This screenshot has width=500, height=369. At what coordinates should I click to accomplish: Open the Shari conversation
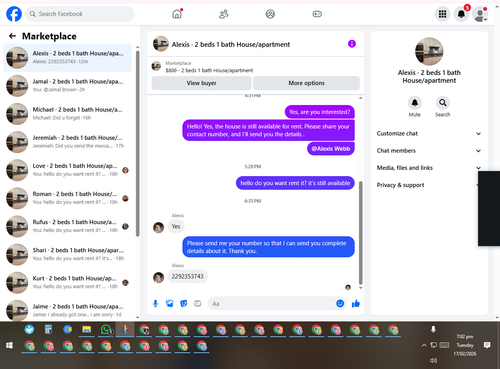coord(67,254)
